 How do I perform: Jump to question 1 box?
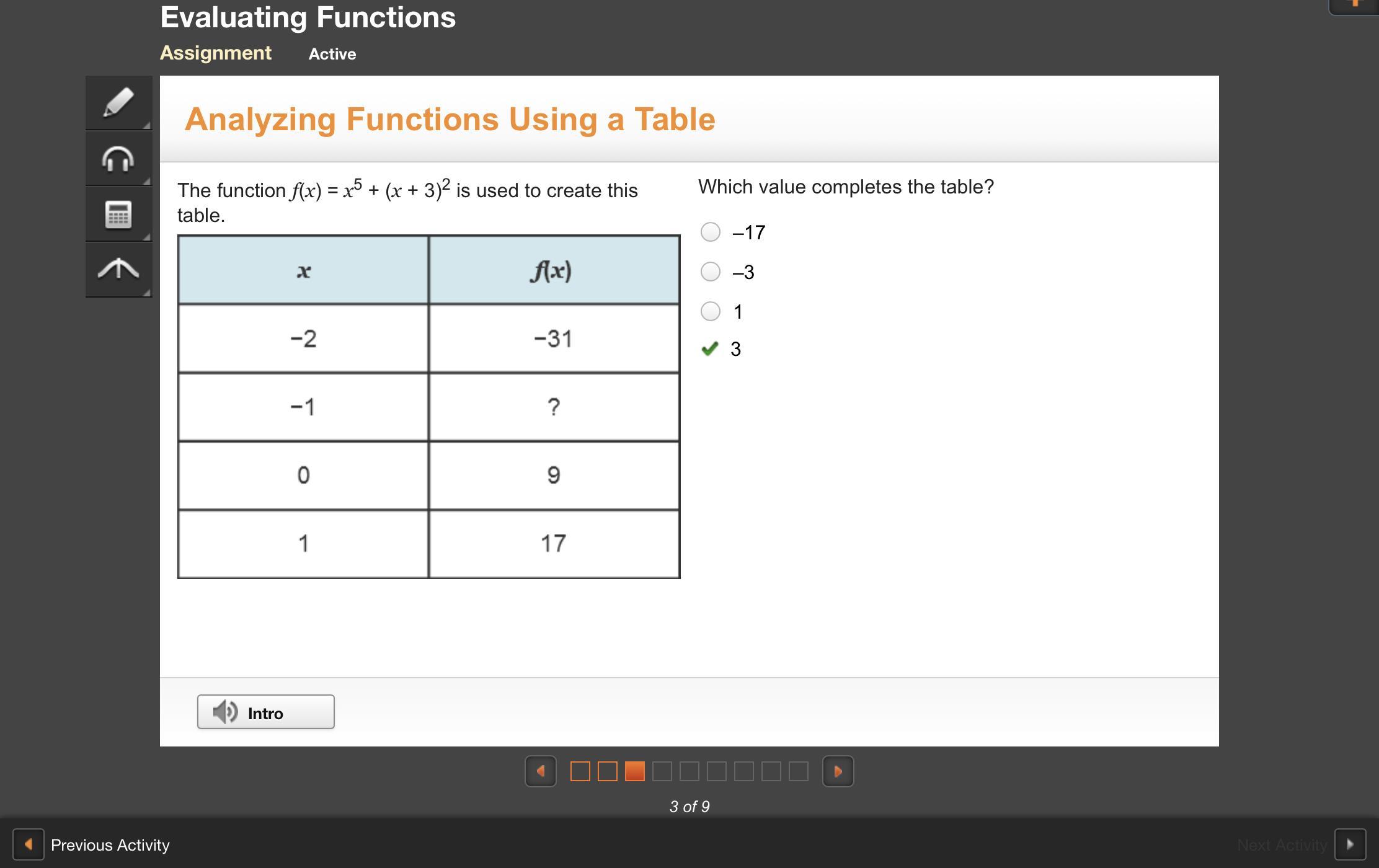tap(580, 771)
